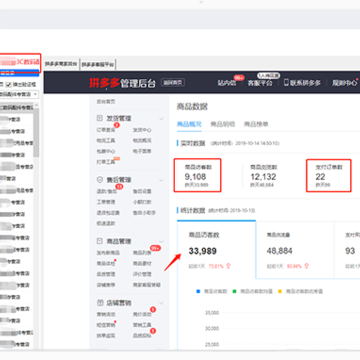Open 站内信 in the top navigation
The width and height of the screenshot is (360, 360).
[227, 83]
